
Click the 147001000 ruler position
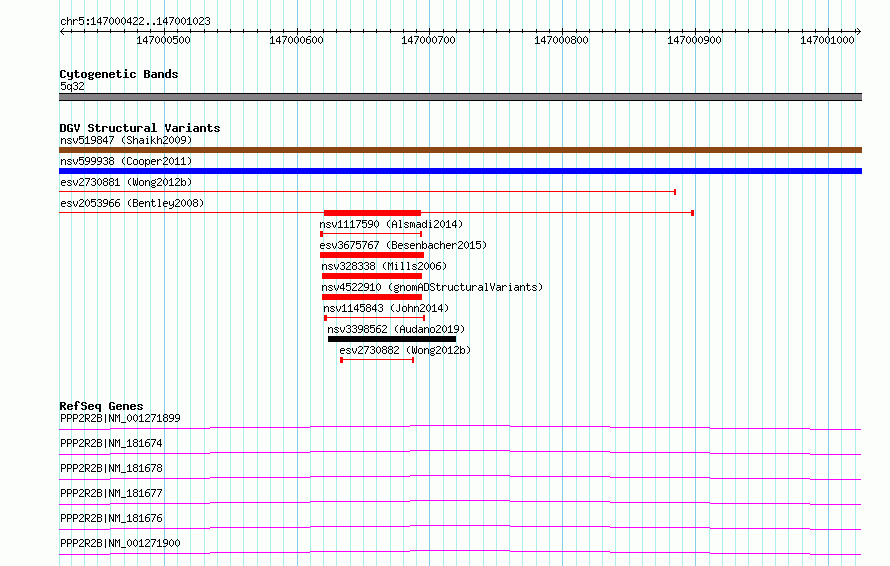coord(828,40)
